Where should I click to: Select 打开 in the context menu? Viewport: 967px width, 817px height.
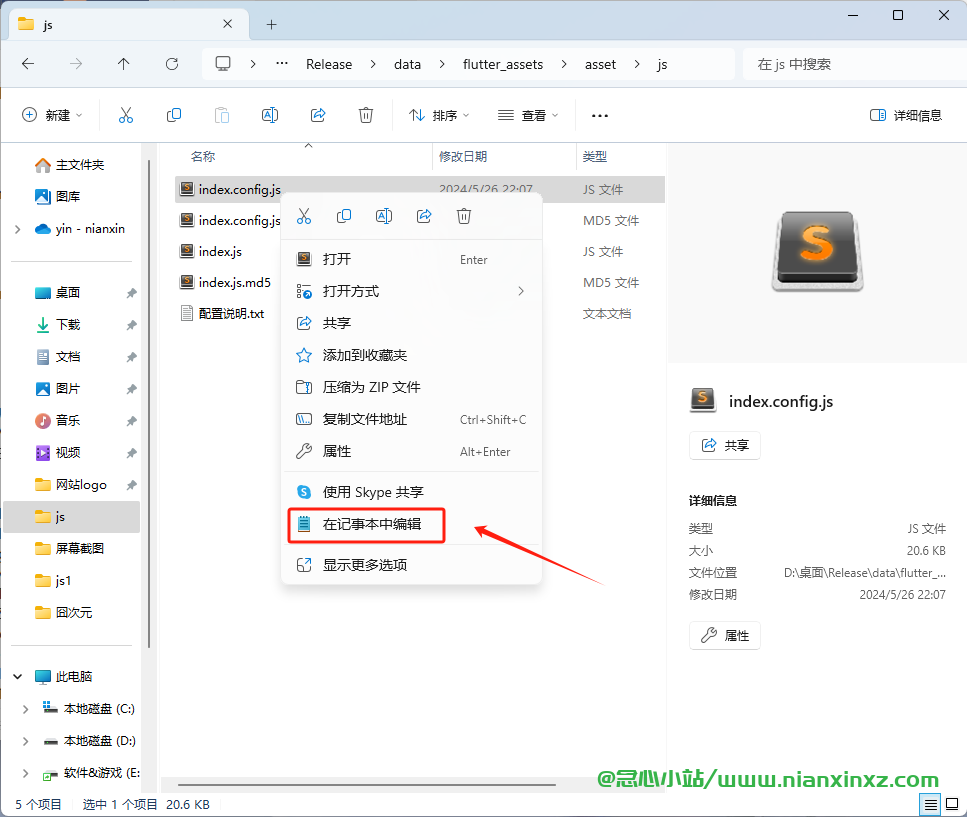tap(411, 259)
